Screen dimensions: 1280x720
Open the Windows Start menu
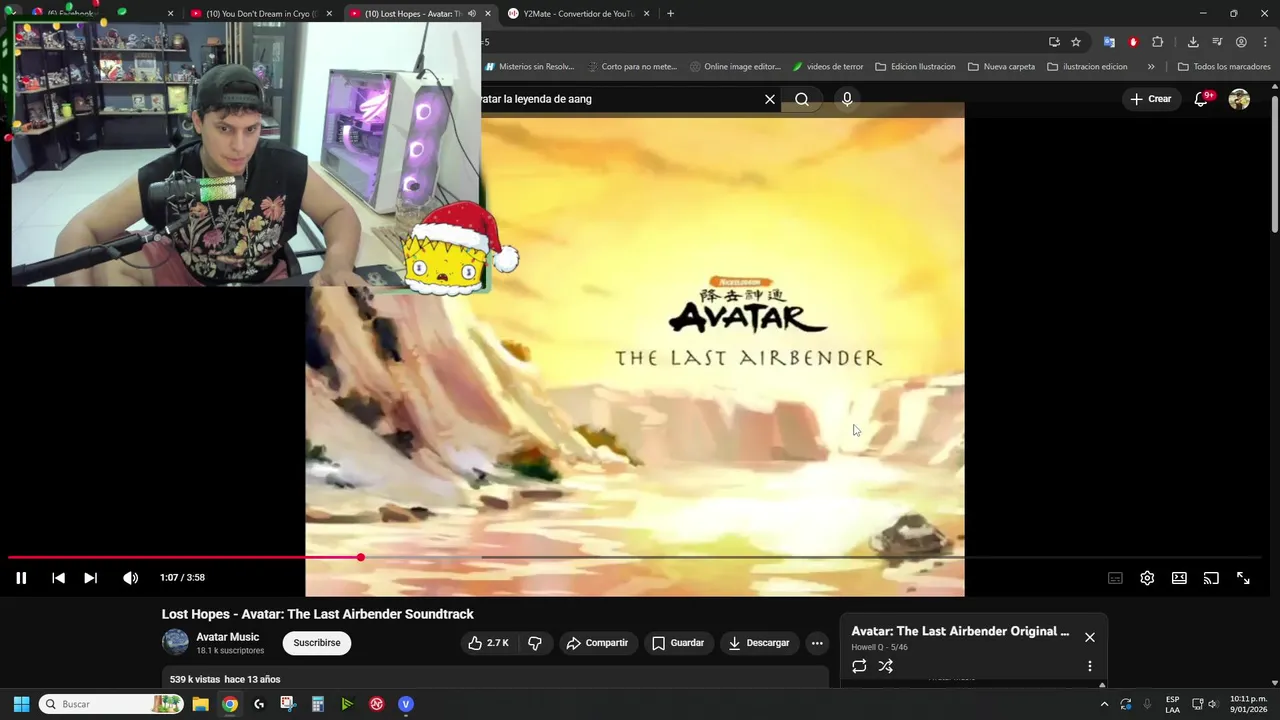point(21,704)
